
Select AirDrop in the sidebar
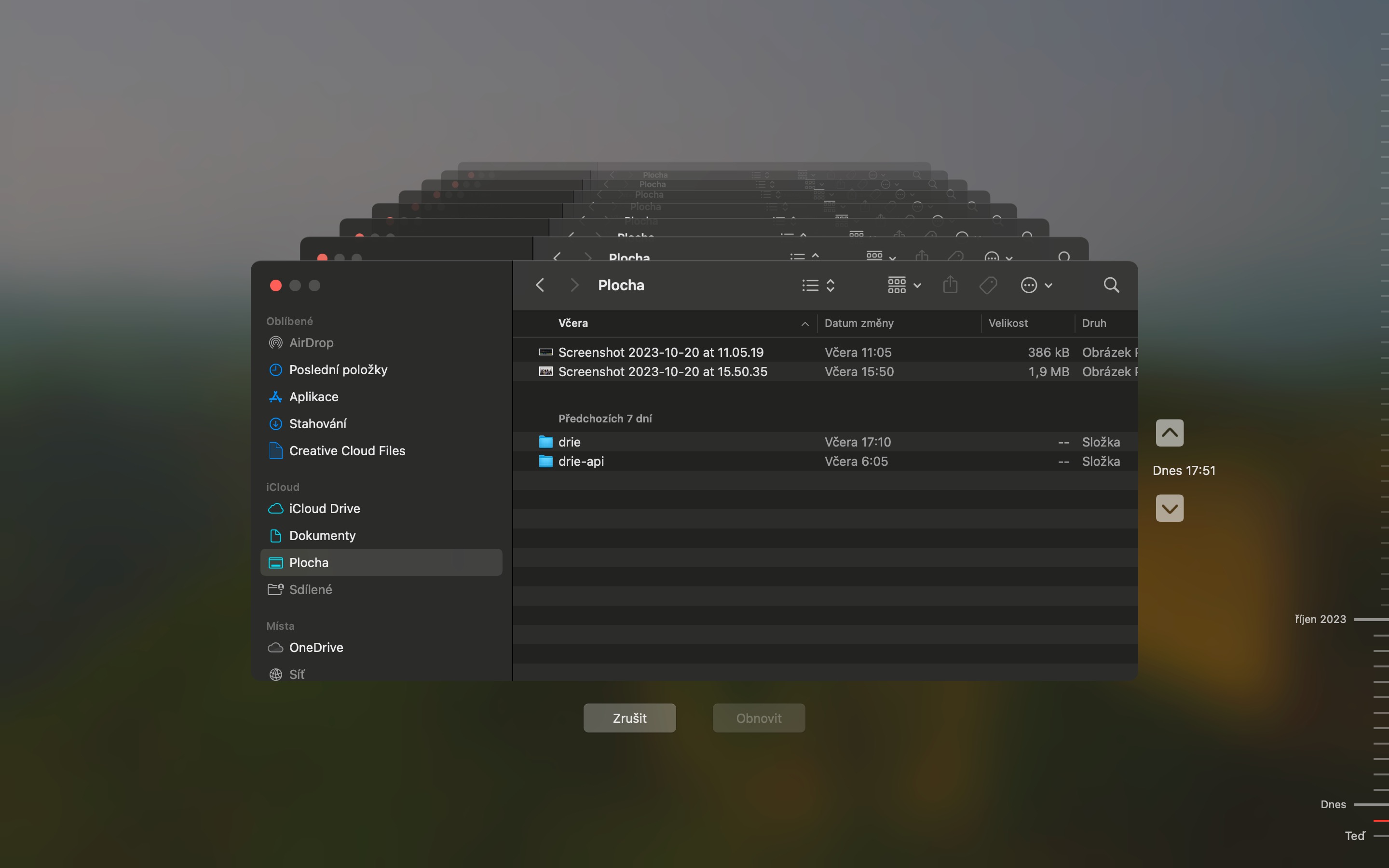(x=312, y=342)
